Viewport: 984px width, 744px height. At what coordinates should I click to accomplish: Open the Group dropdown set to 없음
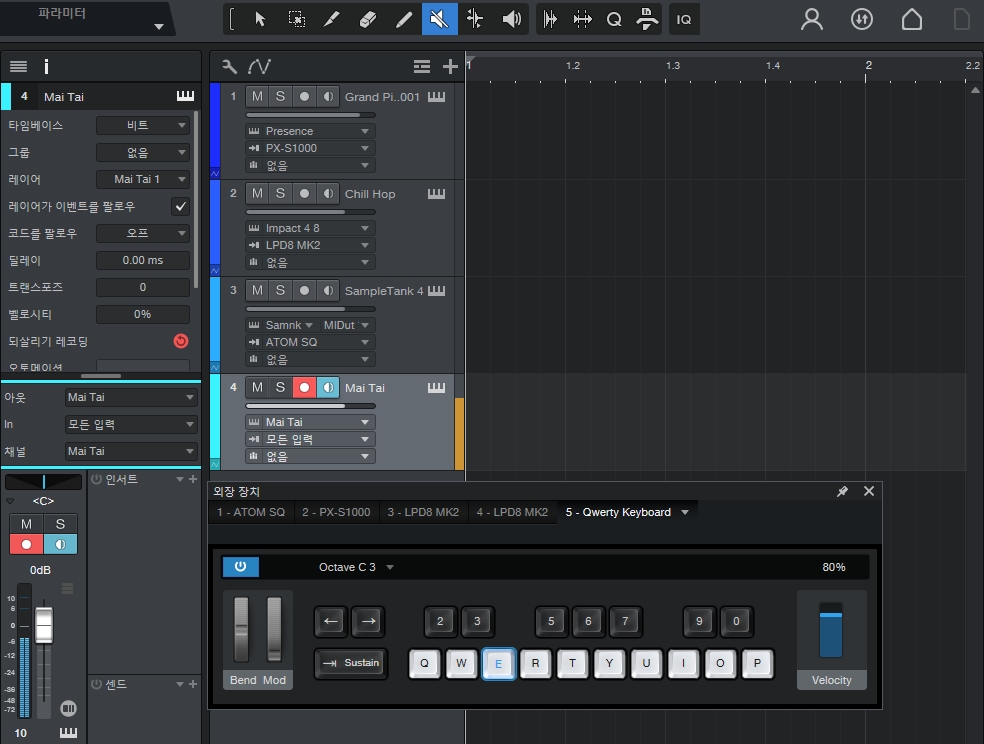143,152
